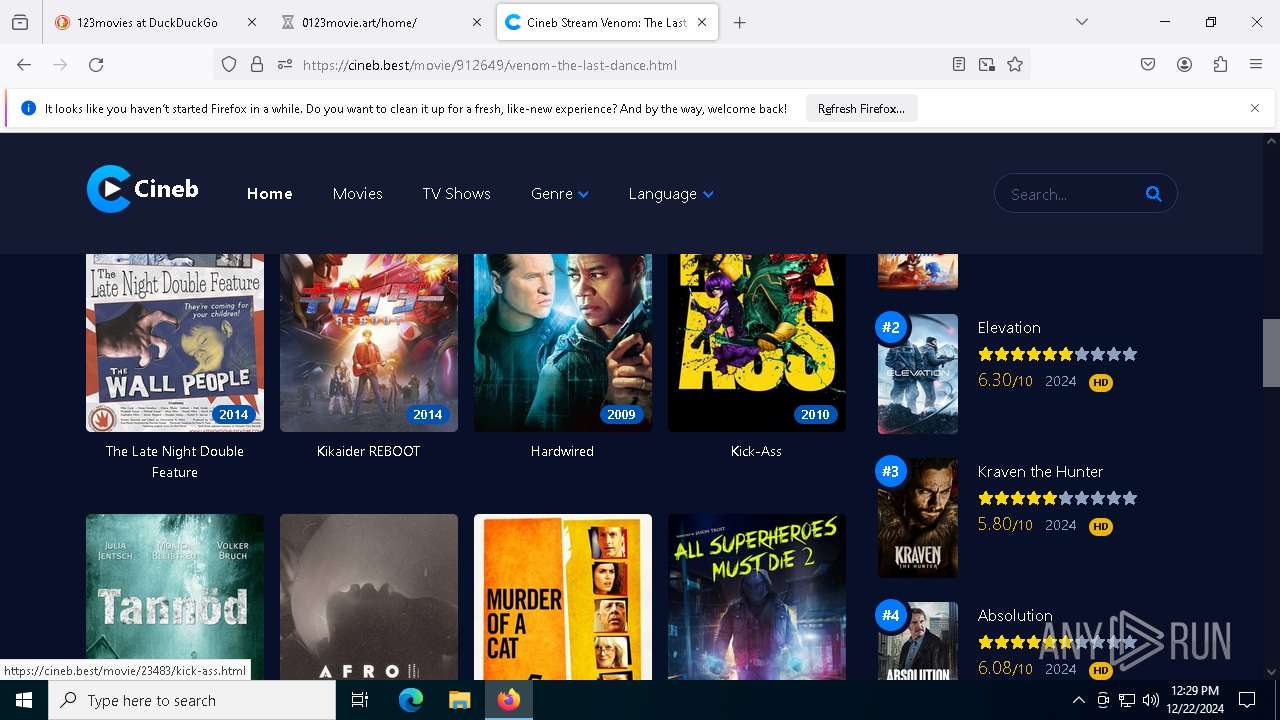Image resolution: width=1280 pixels, height=720 pixels.
Task: Open site permissions icon in address bar
Action: click(x=285, y=64)
